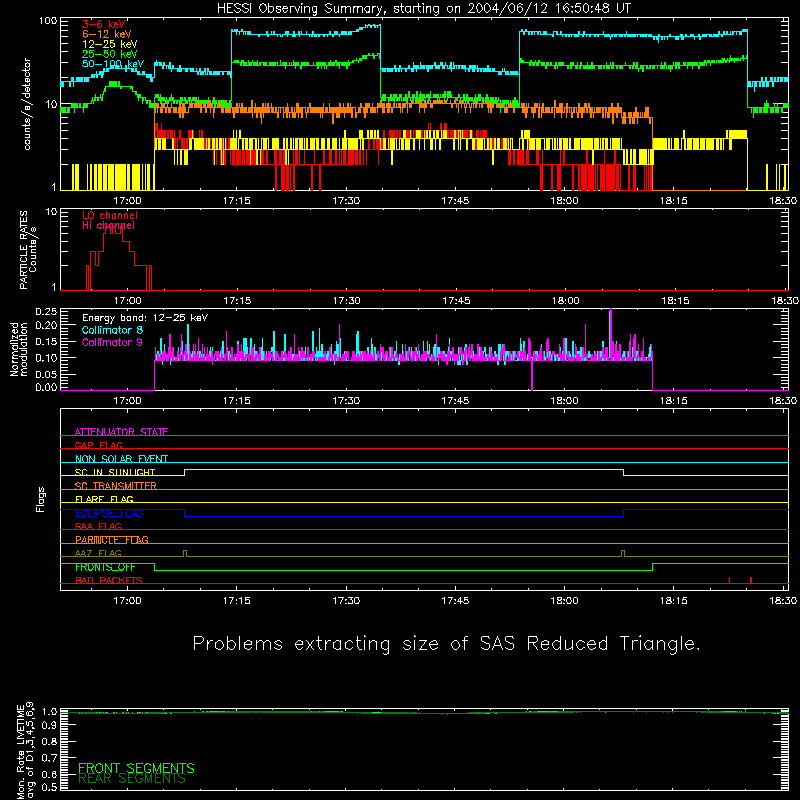The width and height of the screenshot is (800, 800).
Task: Click the tall magenta modulation spike near 18:06
Action: (611, 332)
